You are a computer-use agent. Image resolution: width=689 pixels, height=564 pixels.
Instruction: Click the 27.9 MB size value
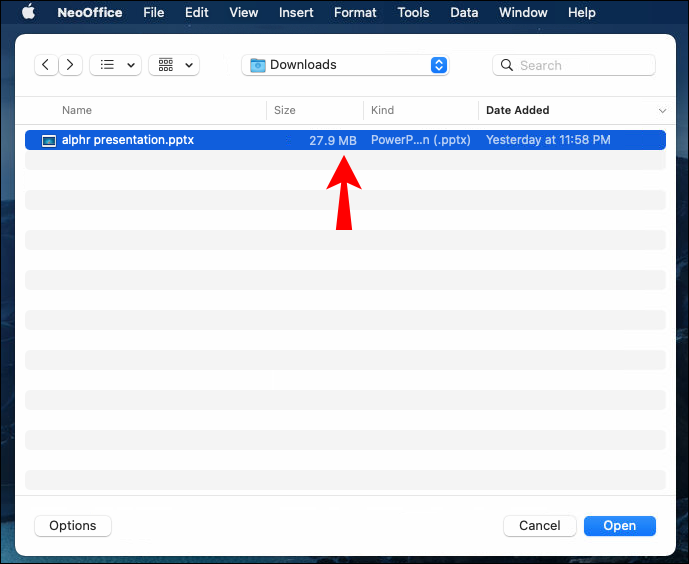point(333,140)
